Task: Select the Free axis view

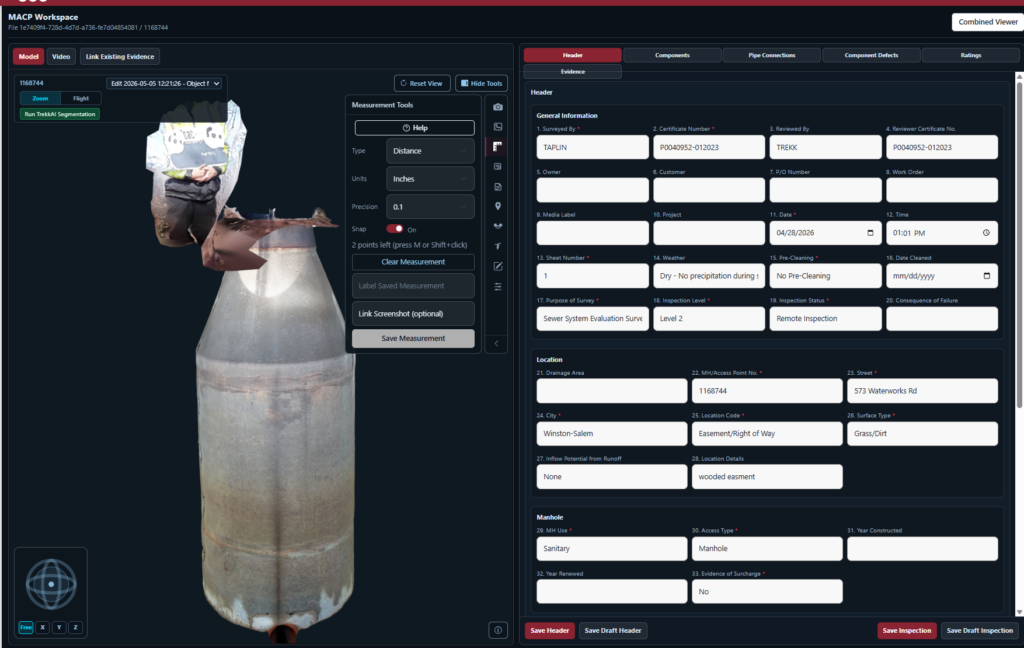Action: [25, 627]
